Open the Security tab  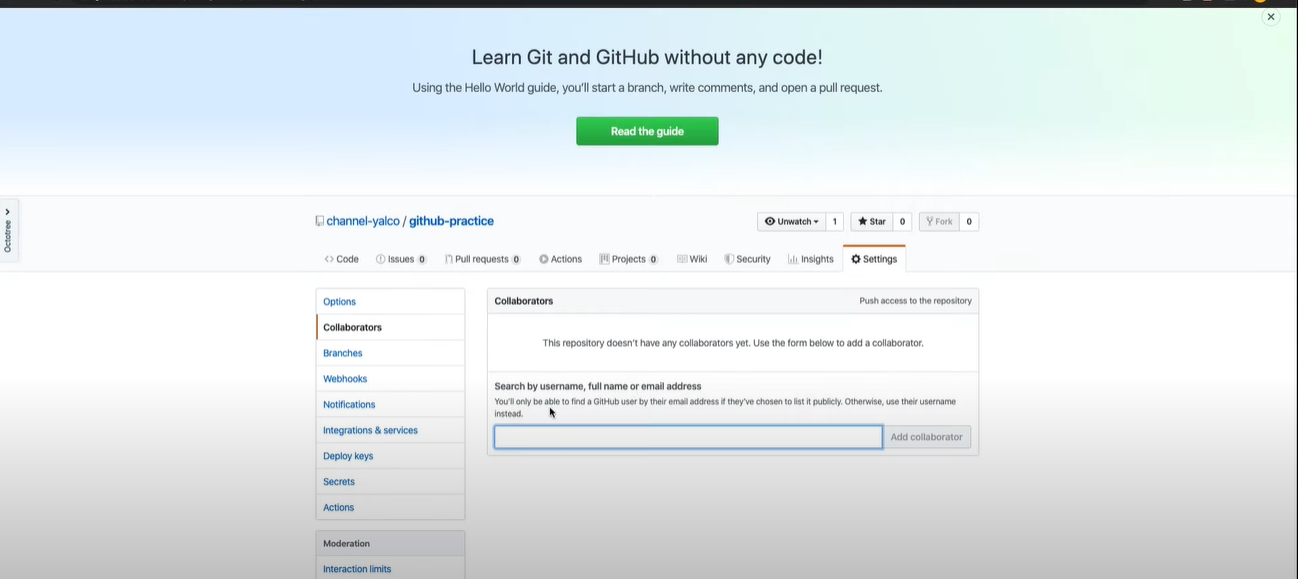pyautogui.click(x=747, y=259)
